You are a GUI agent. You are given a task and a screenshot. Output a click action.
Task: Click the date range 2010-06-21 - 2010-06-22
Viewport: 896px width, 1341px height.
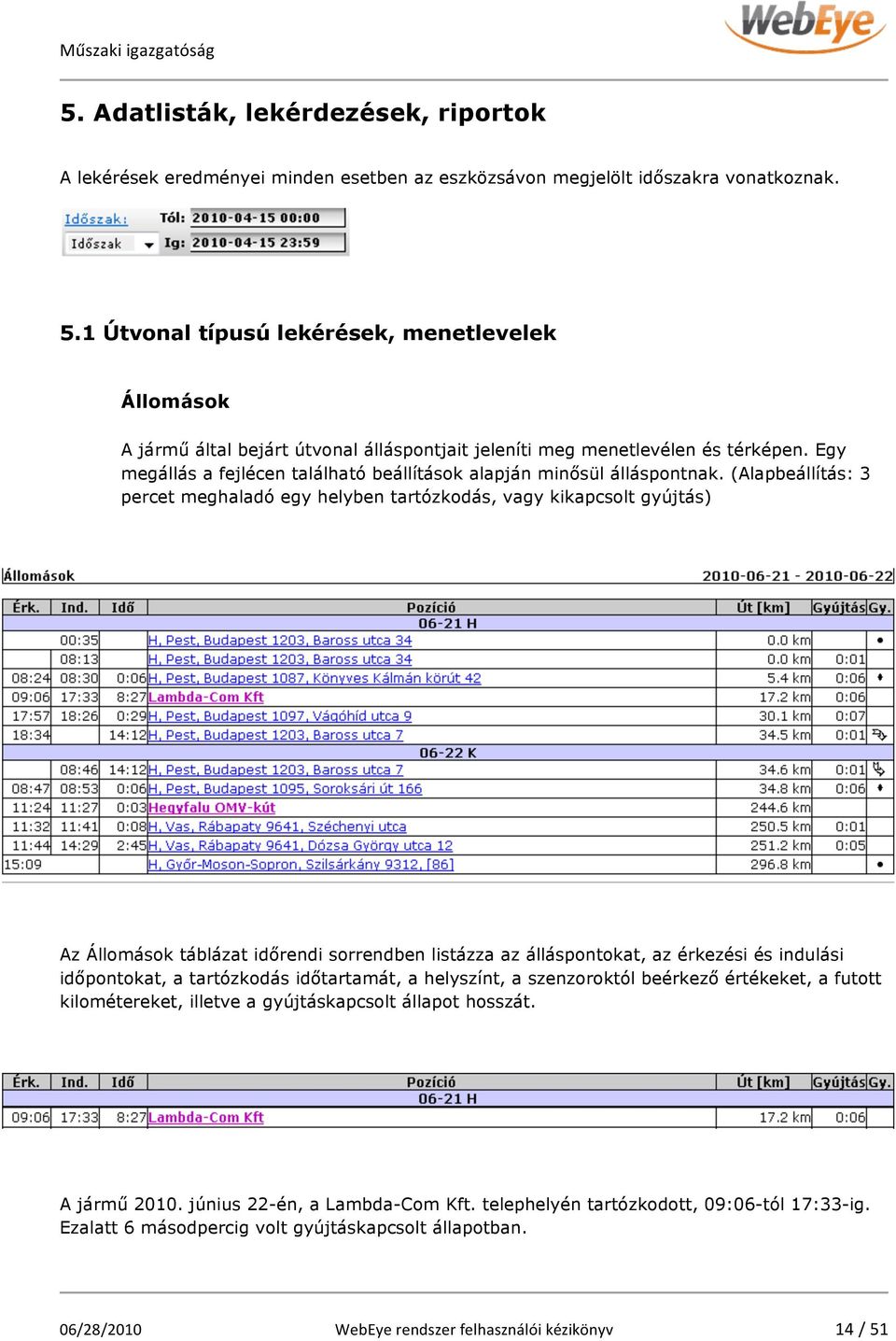[x=798, y=576]
